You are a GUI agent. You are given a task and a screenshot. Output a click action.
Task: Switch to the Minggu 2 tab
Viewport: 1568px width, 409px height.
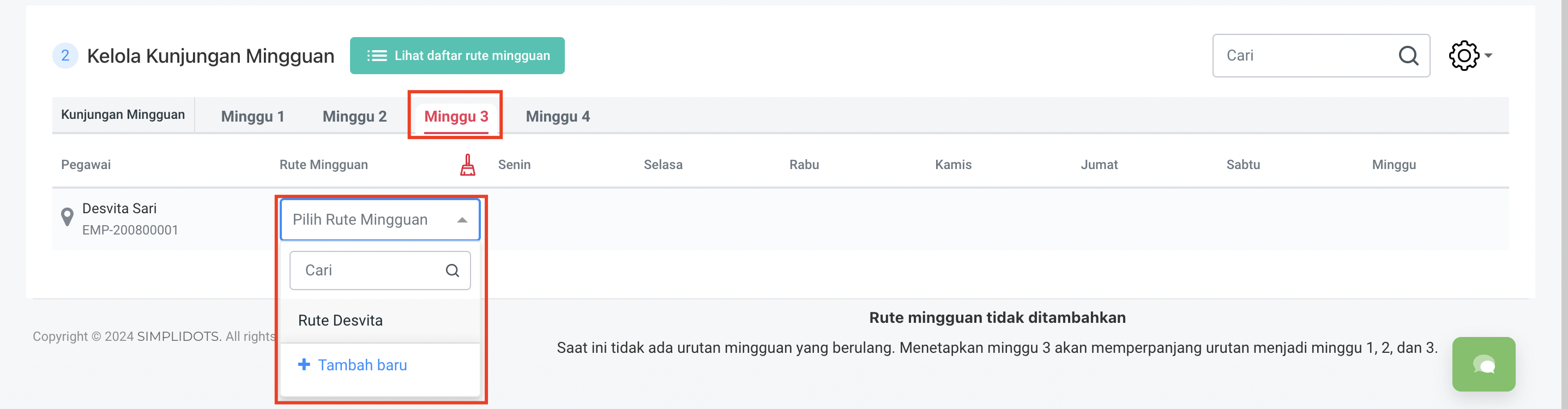tap(354, 116)
